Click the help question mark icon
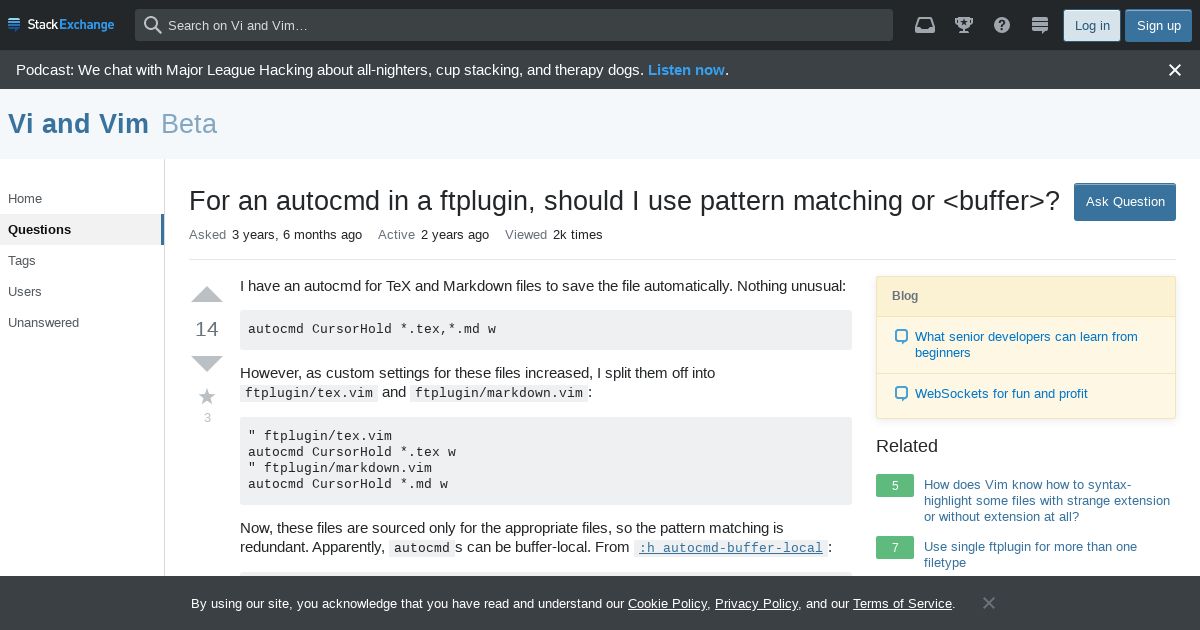This screenshot has width=1200, height=630. [1002, 25]
